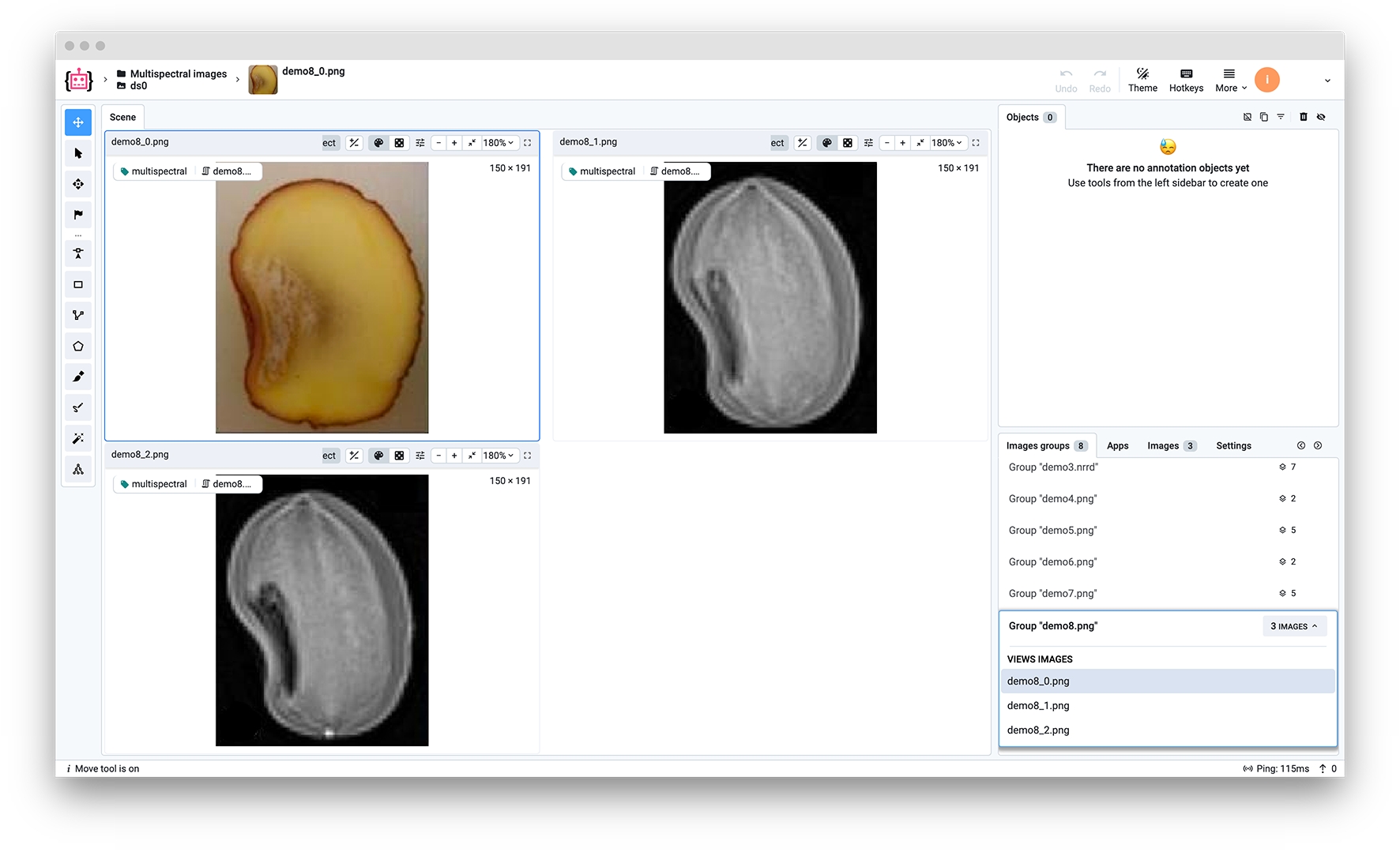Expand the account dropdown chevron
This screenshot has width=1400, height=856.
click(x=1327, y=81)
